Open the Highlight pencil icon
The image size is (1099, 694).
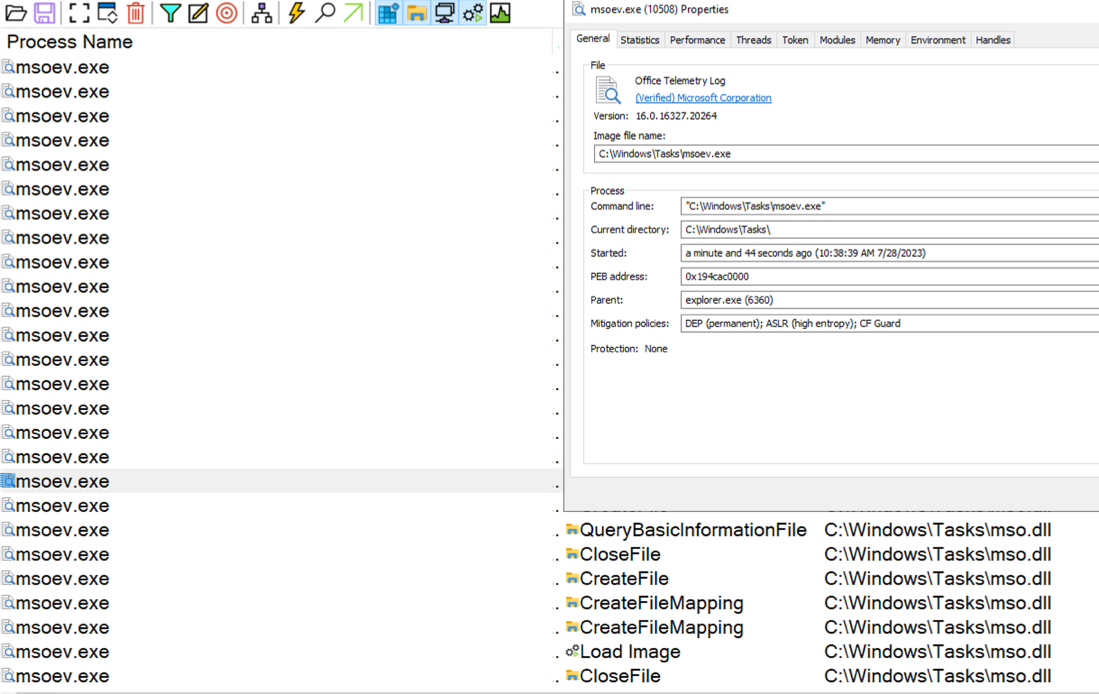click(198, 13)
